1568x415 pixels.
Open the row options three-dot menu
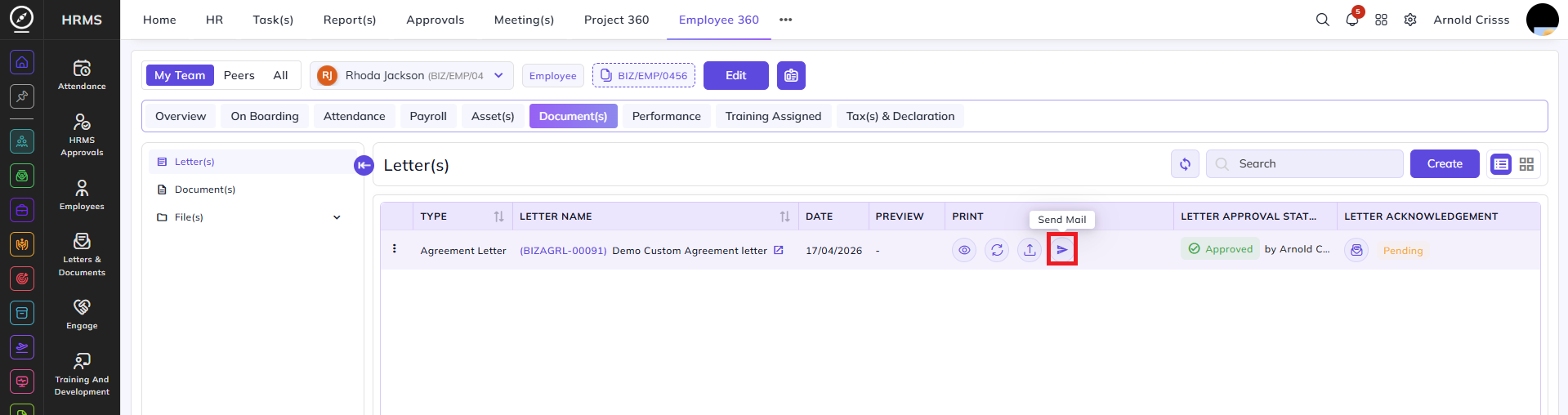pos(395,249)
